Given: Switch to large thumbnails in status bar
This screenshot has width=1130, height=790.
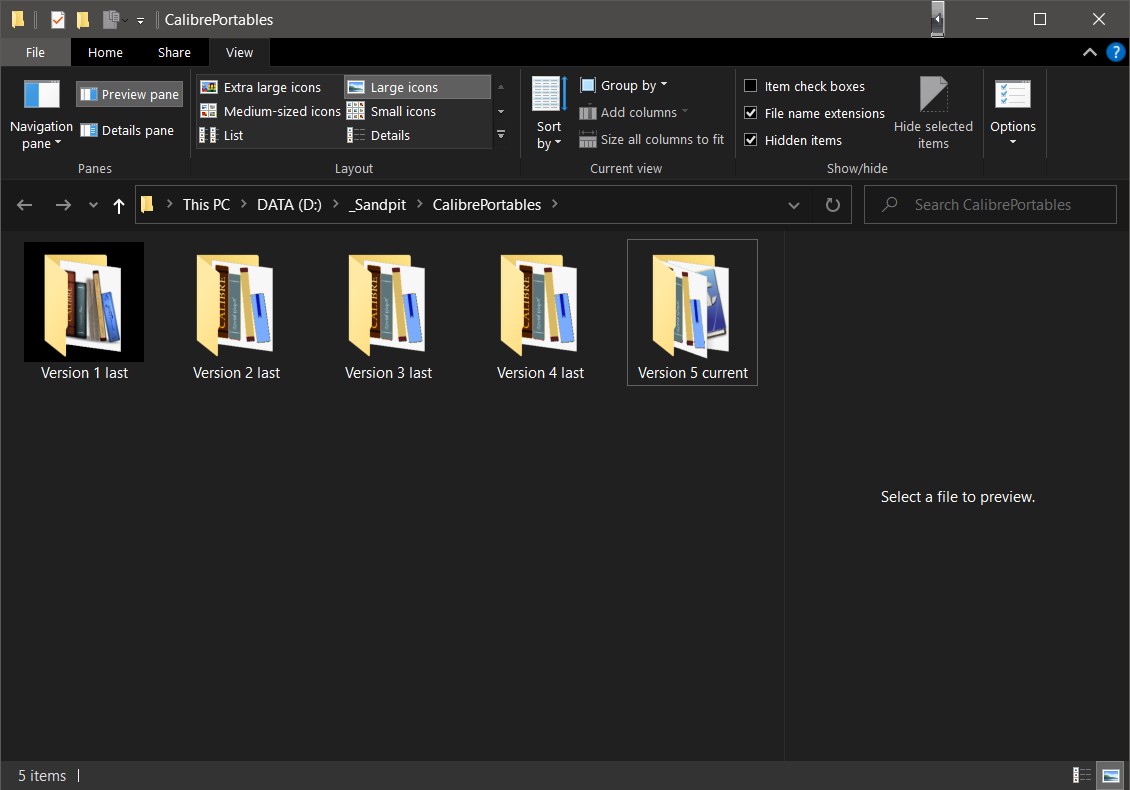Looking at the screenshot, I should pos(1111,775).
